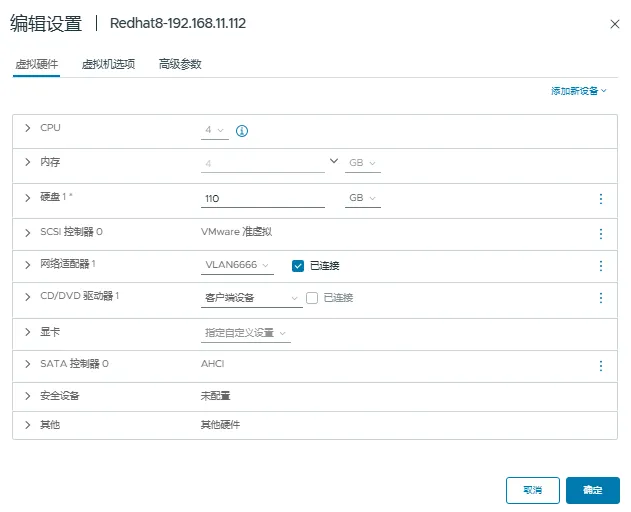Click the memory size input field

263,163
